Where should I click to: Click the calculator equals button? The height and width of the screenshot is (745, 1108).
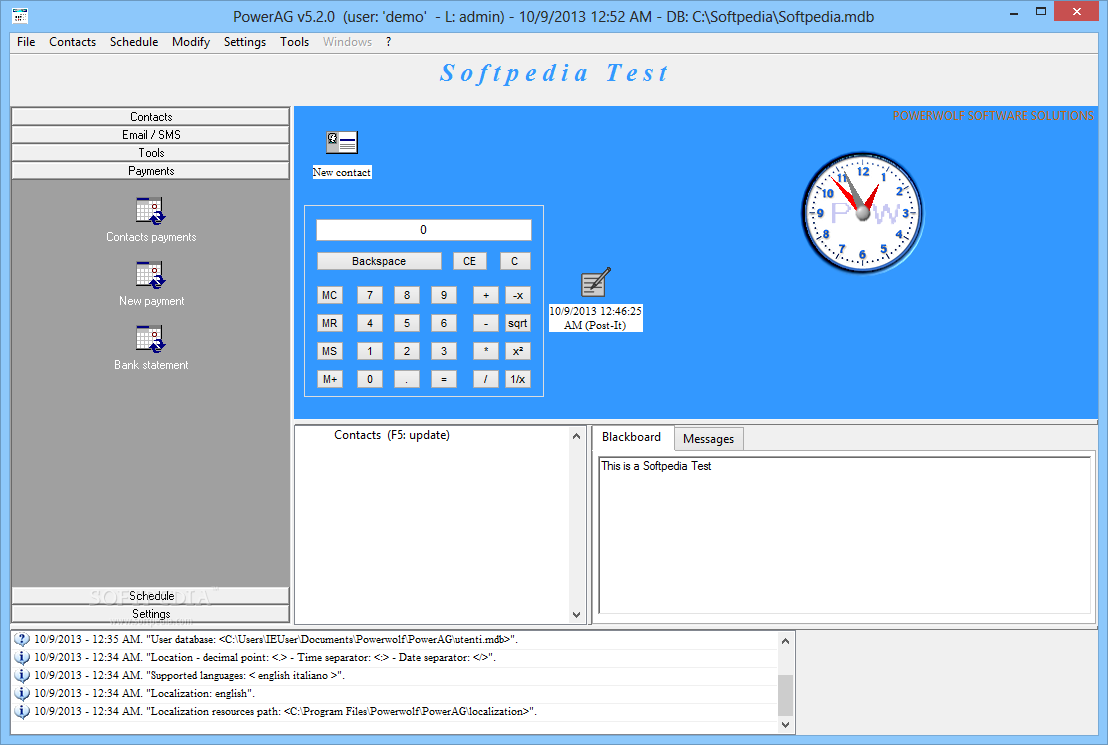click(x=444, y=379)
